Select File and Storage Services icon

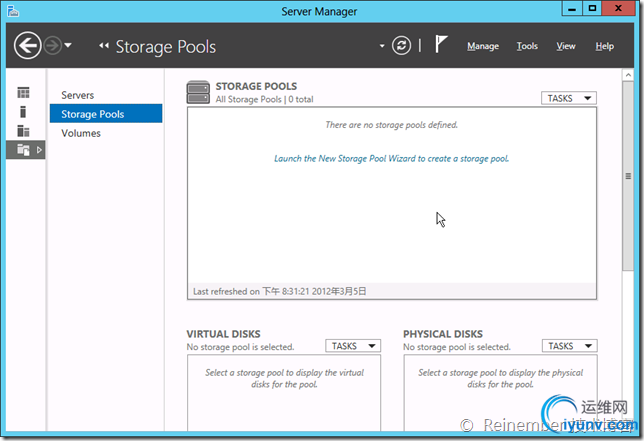23,150
